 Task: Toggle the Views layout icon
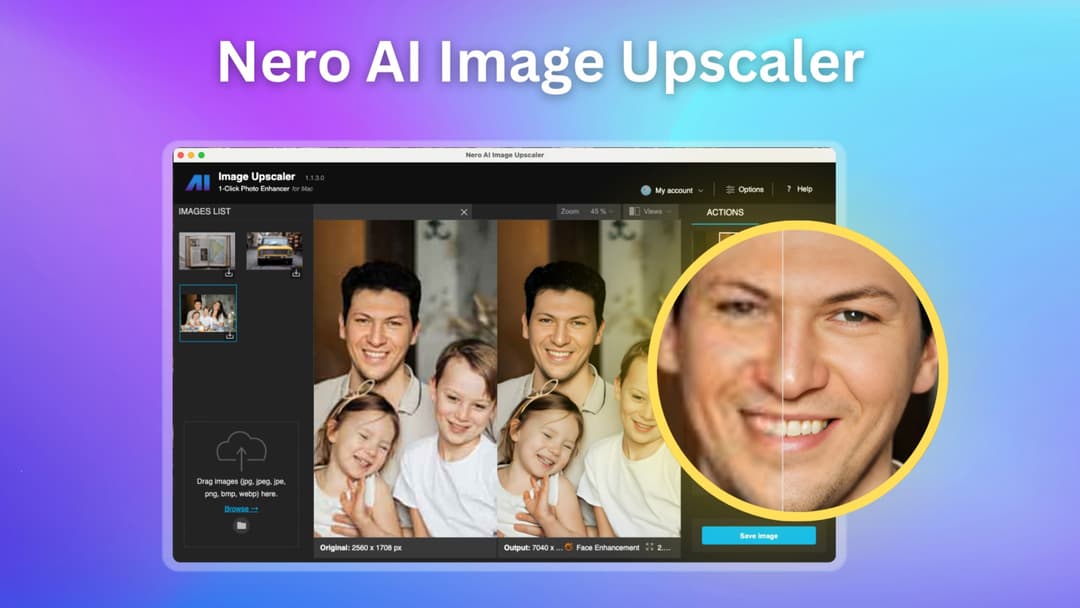pyautogui.click(x=636, y=210)
